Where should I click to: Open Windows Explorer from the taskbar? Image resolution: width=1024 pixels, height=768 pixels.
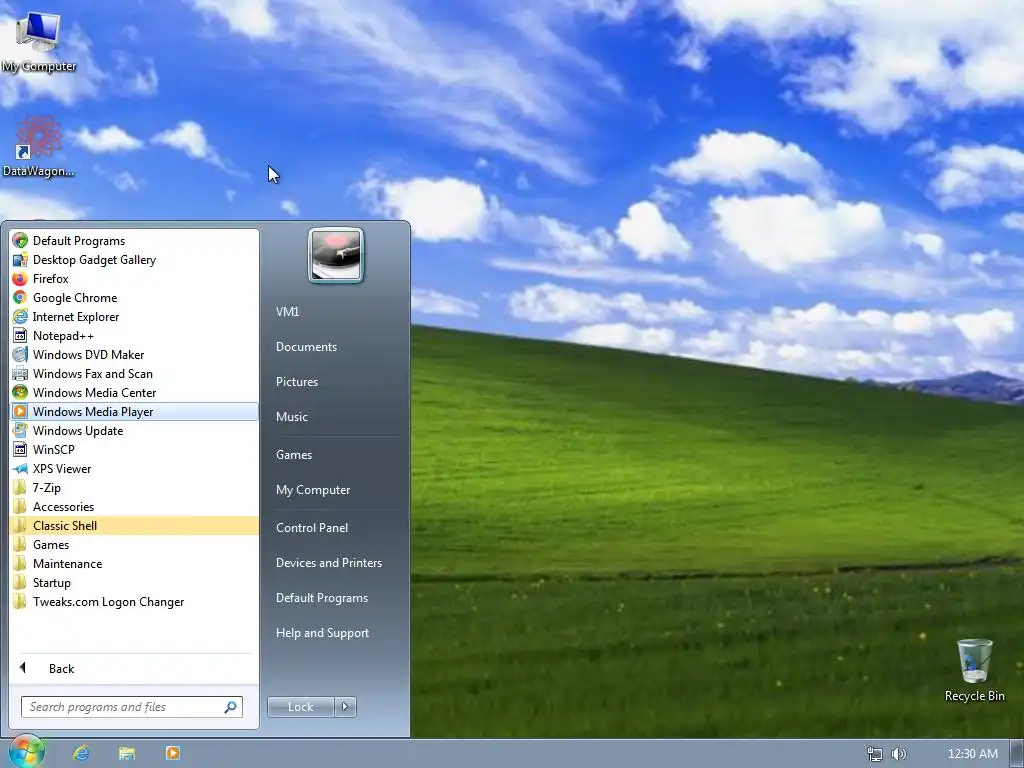pyautogui.click(x=127, y=753)
